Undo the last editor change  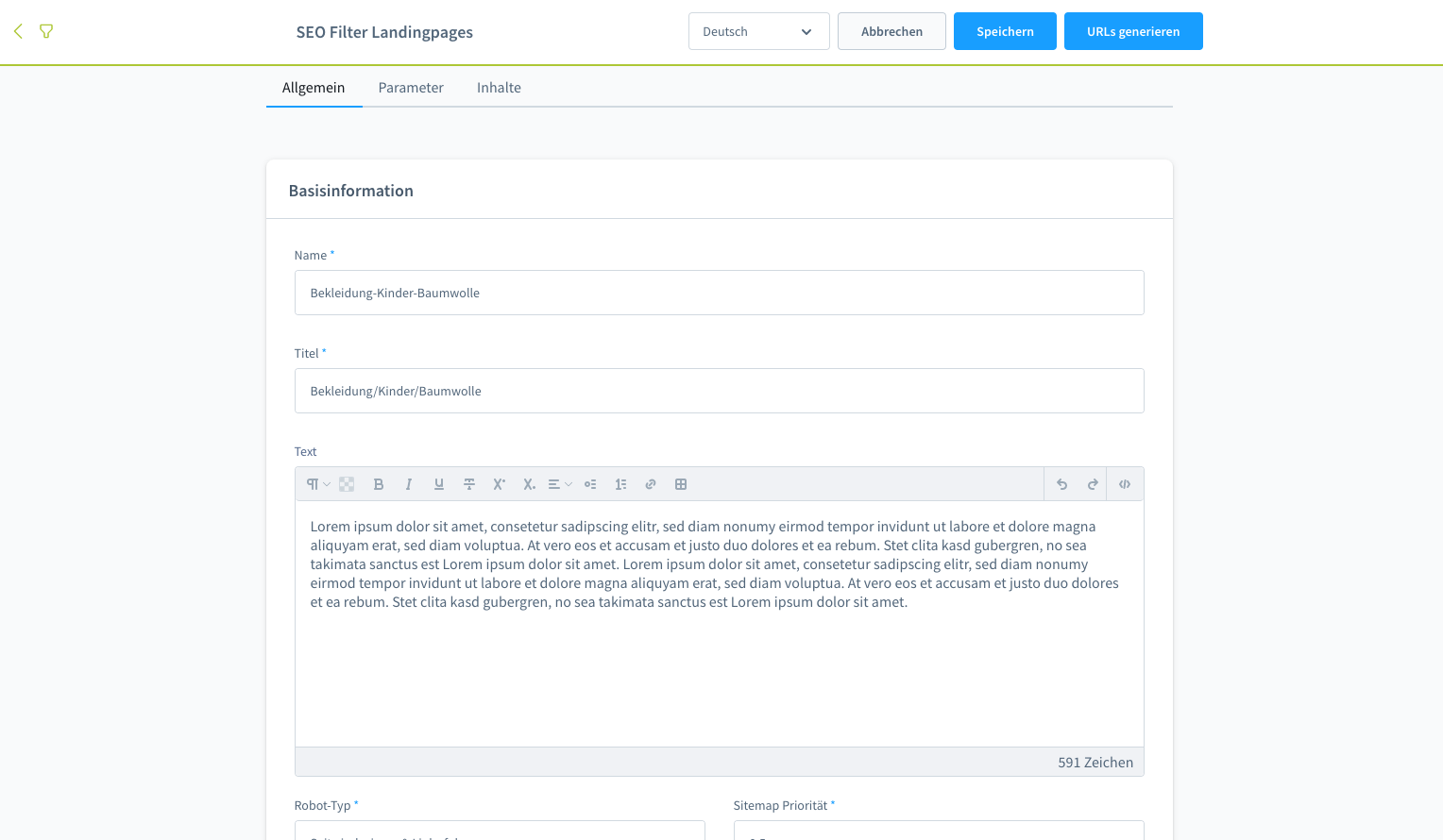click(x=1062, y=484)
